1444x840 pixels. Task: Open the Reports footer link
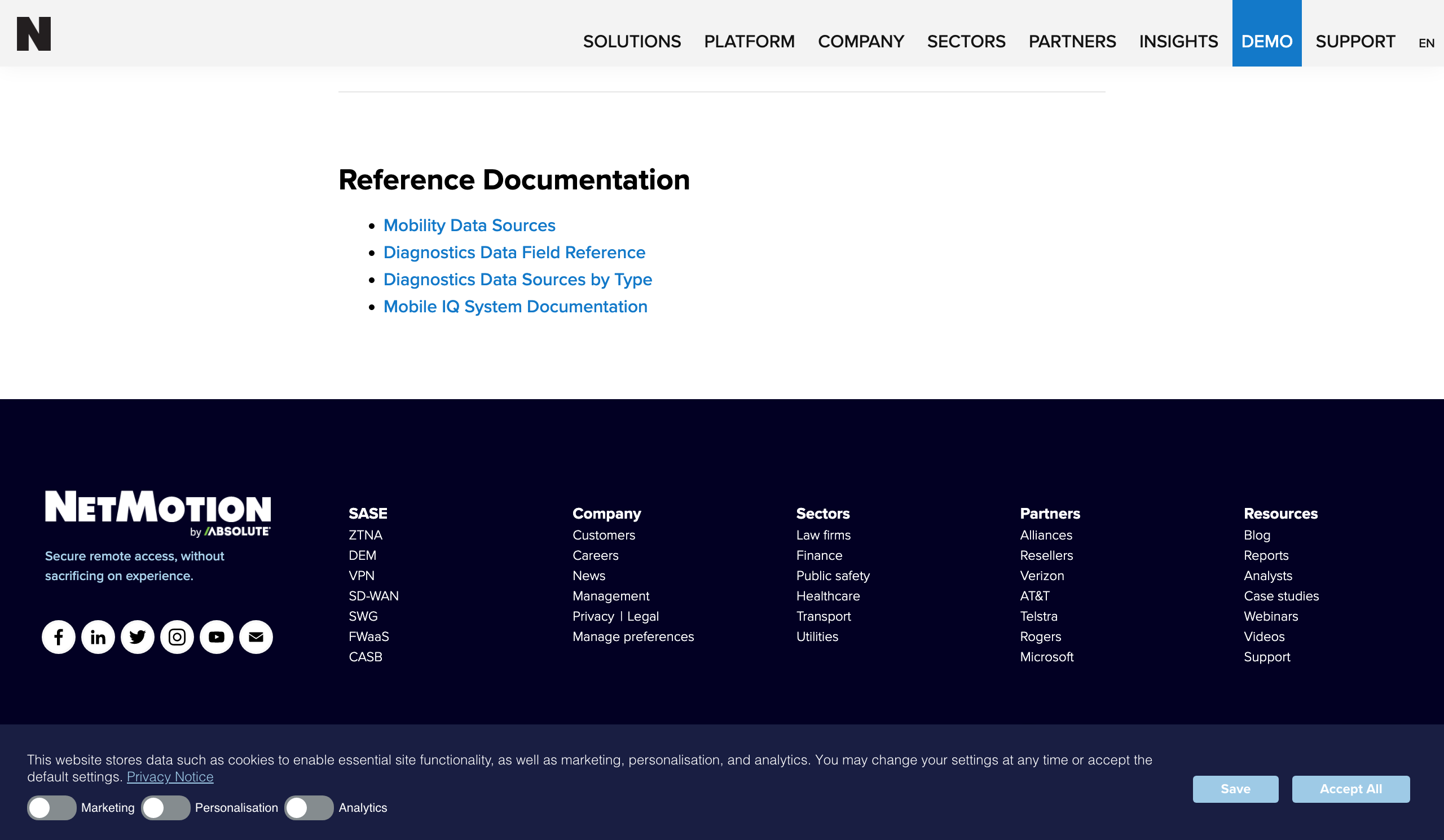click(x=1266, y=555)
